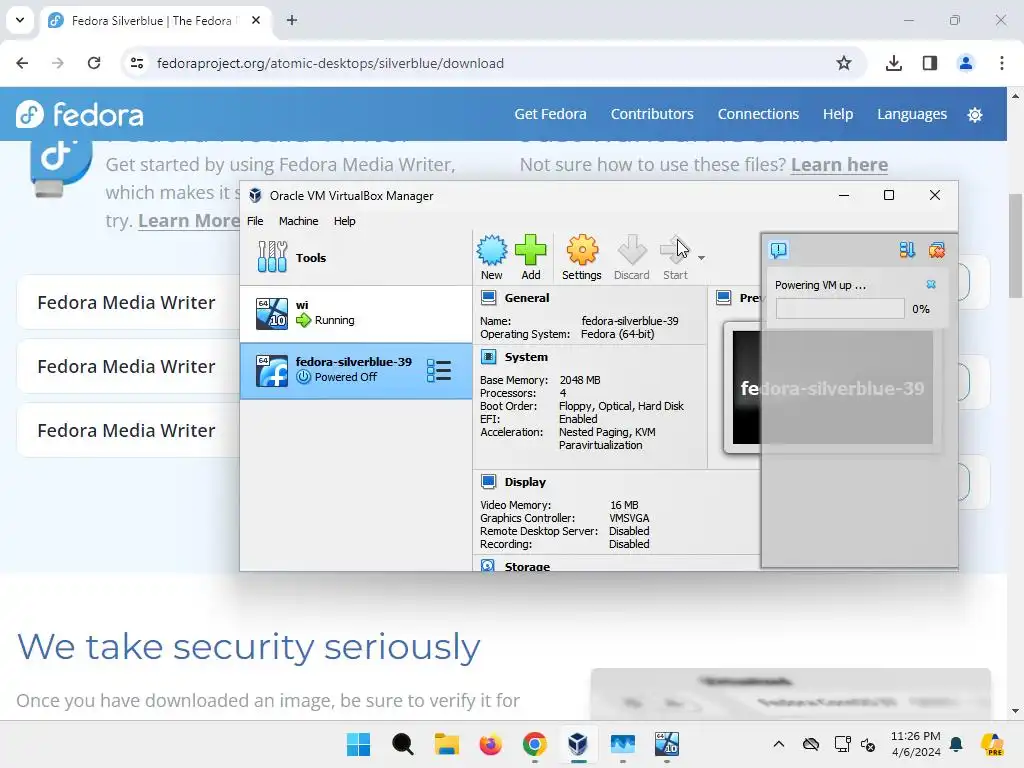
Task: Click the sort notifications icon in panel
Action: coord(906,249)
